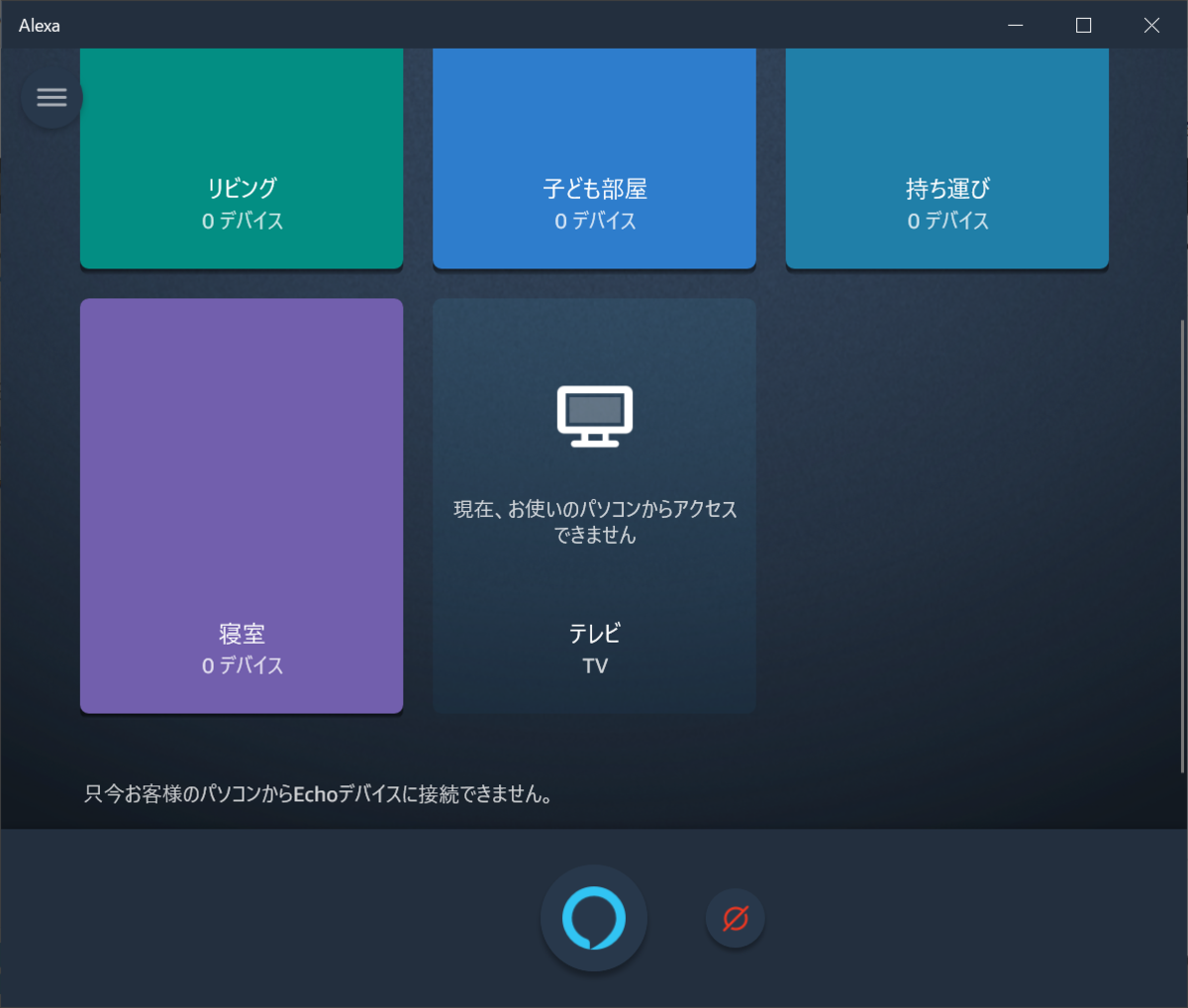Minimize the Alexa window
The image size is (1188, 1008).
point(1015,25)
